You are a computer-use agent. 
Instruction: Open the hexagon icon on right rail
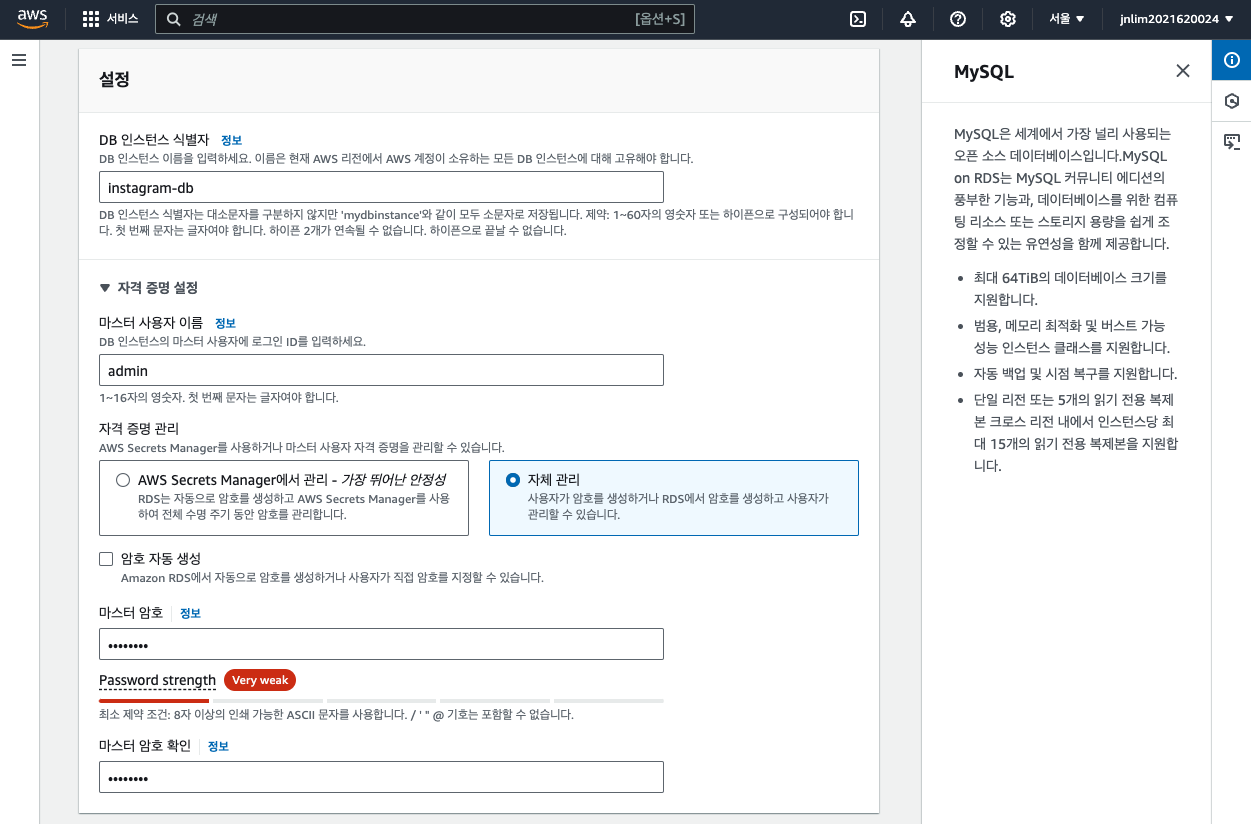coord(1232,101)
